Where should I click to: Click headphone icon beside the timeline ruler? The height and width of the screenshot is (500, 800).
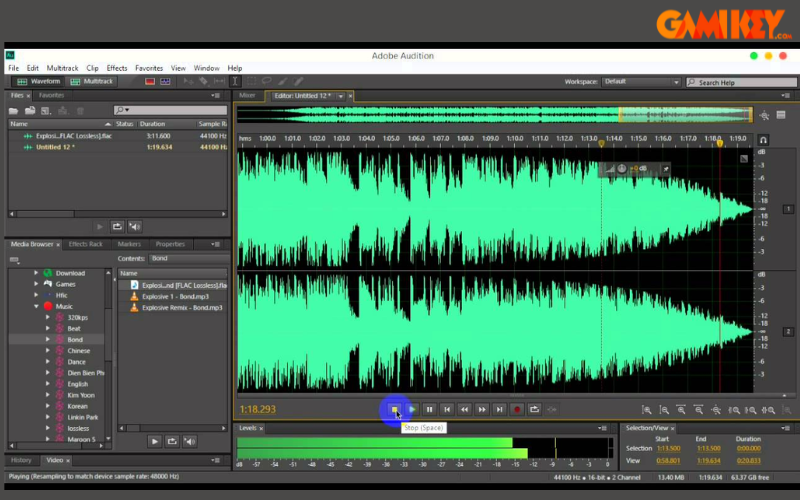point(763,140)
